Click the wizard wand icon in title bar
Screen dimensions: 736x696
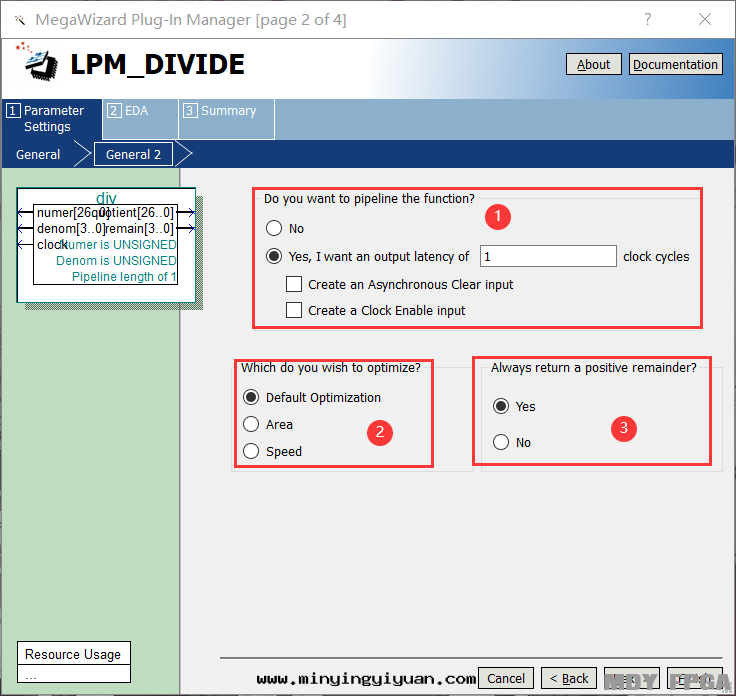coord(19,19)
